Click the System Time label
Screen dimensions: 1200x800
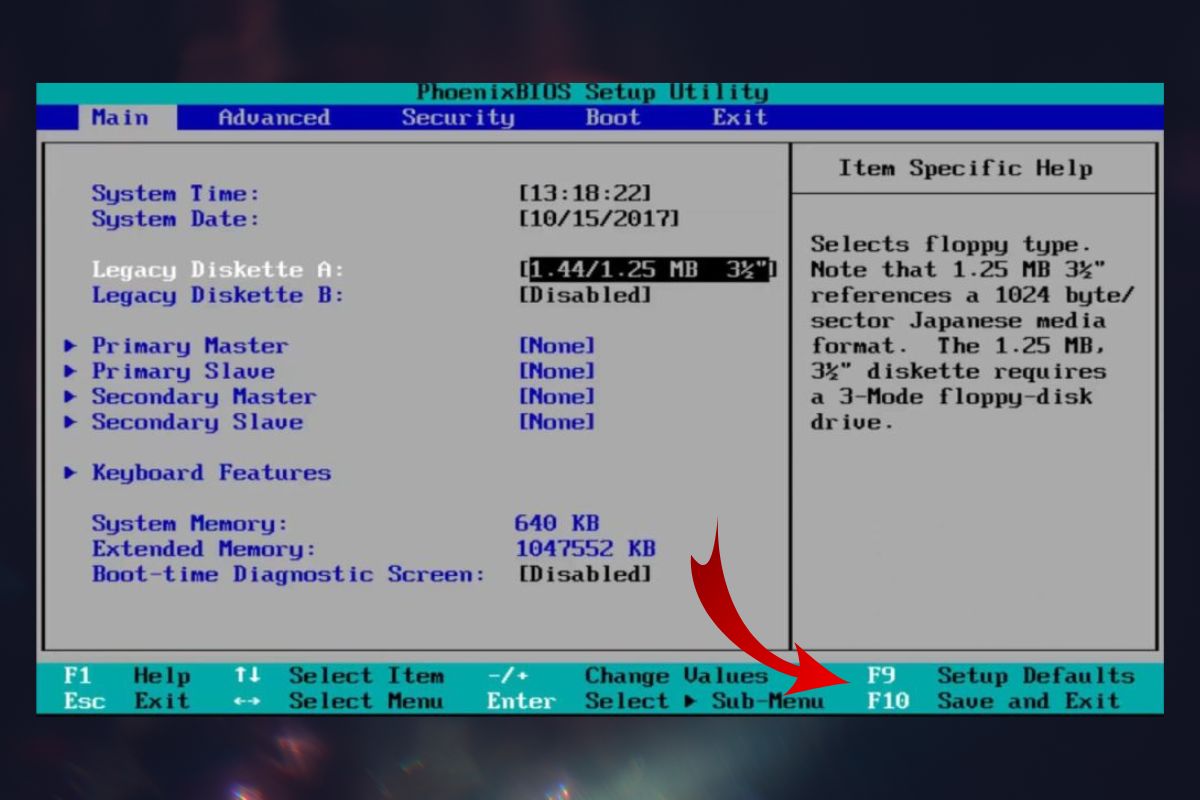click(176, 194)
